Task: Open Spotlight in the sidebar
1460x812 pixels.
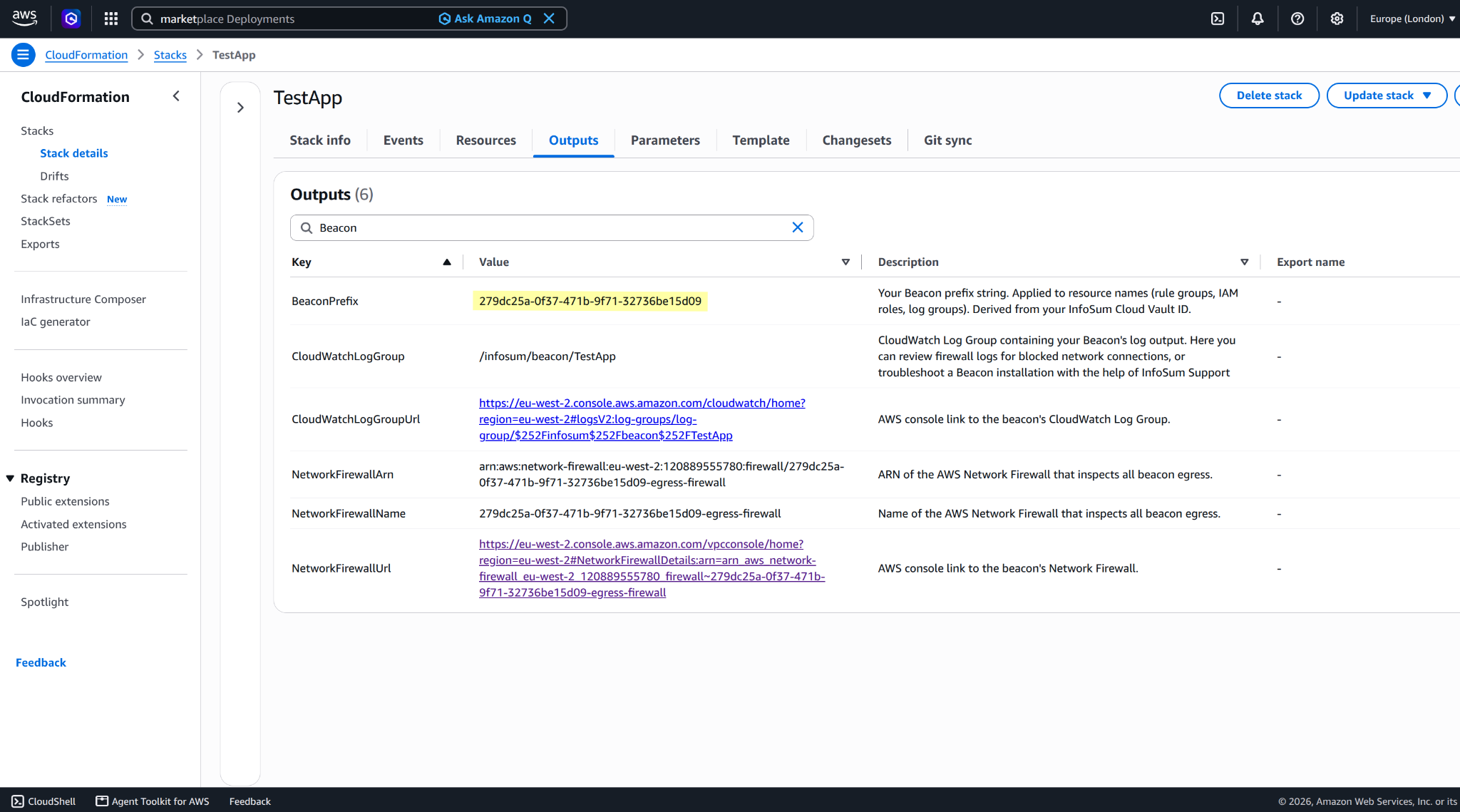Action: pos(45,602)
